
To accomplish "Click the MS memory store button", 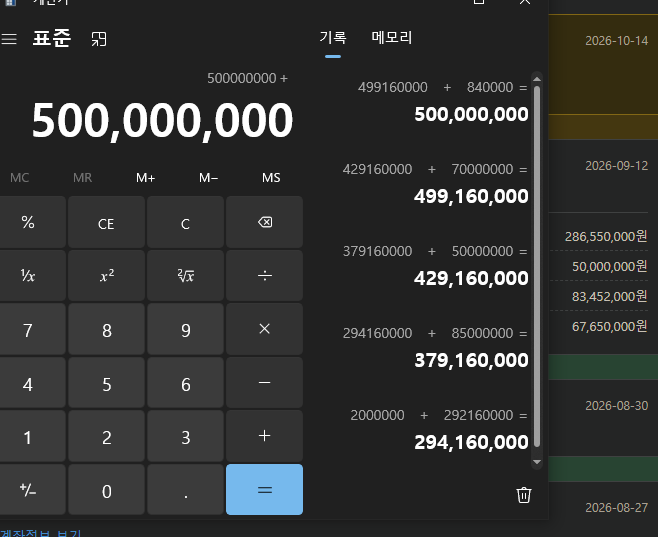I will [x=271, y=178].
